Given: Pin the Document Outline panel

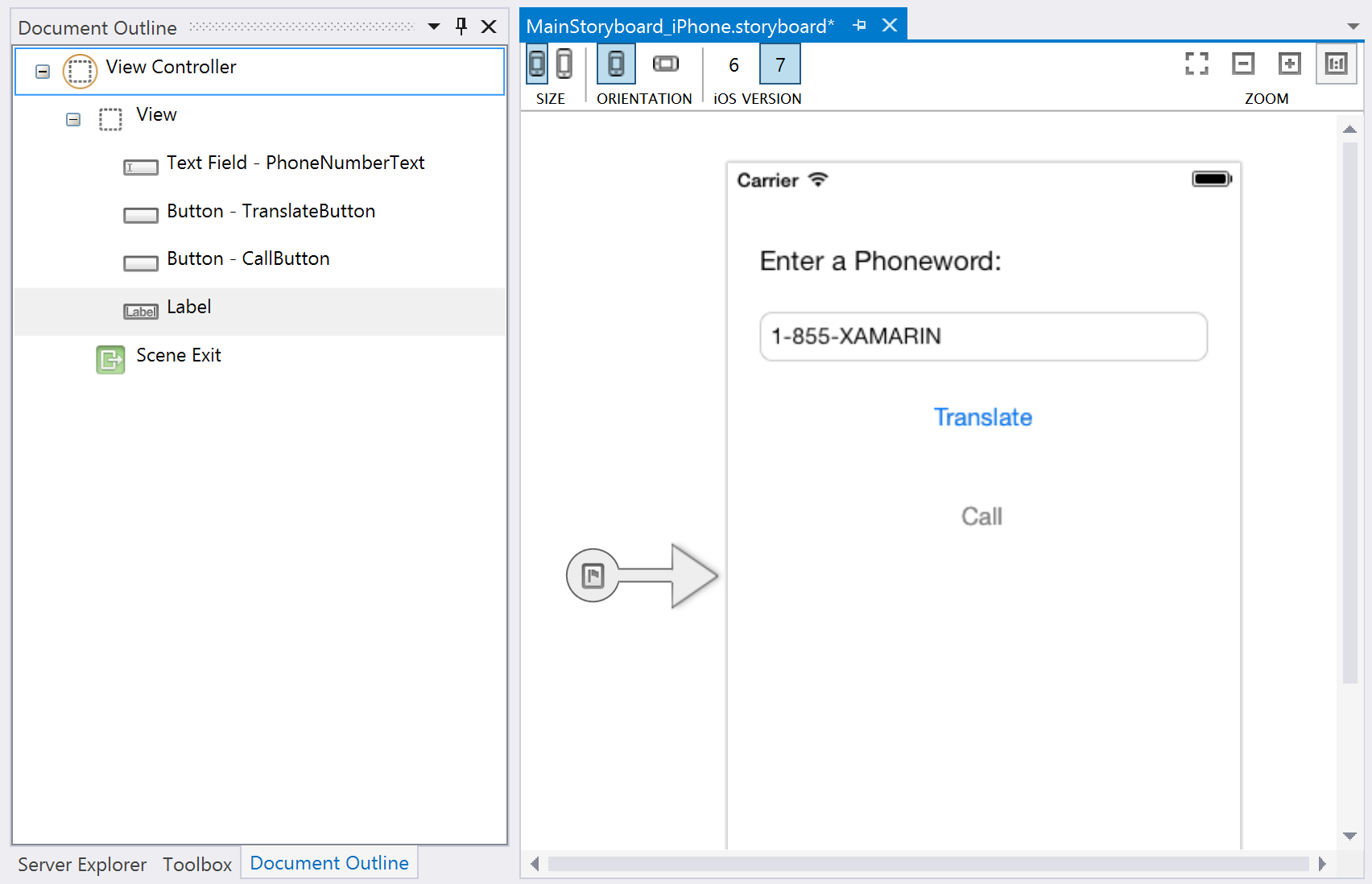Looking at the screenshot, I should coord(461,27).
